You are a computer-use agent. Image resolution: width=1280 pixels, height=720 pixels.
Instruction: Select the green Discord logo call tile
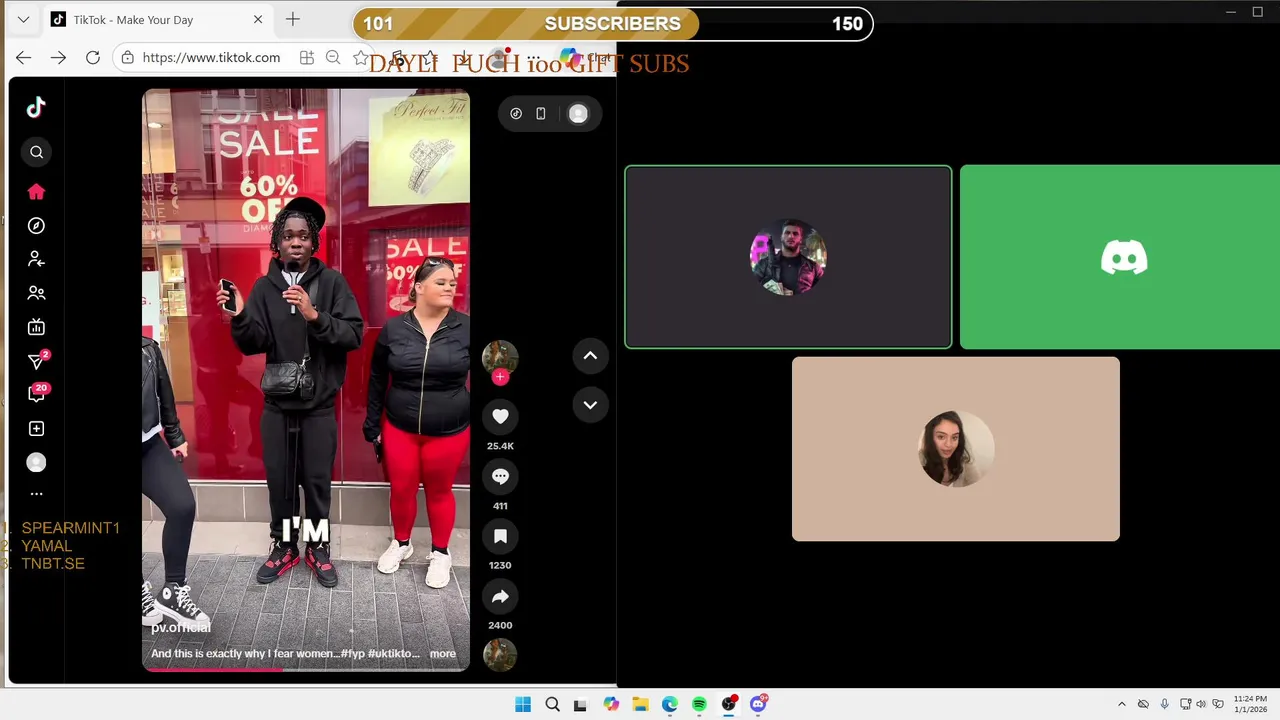[x=1120, y=257]
